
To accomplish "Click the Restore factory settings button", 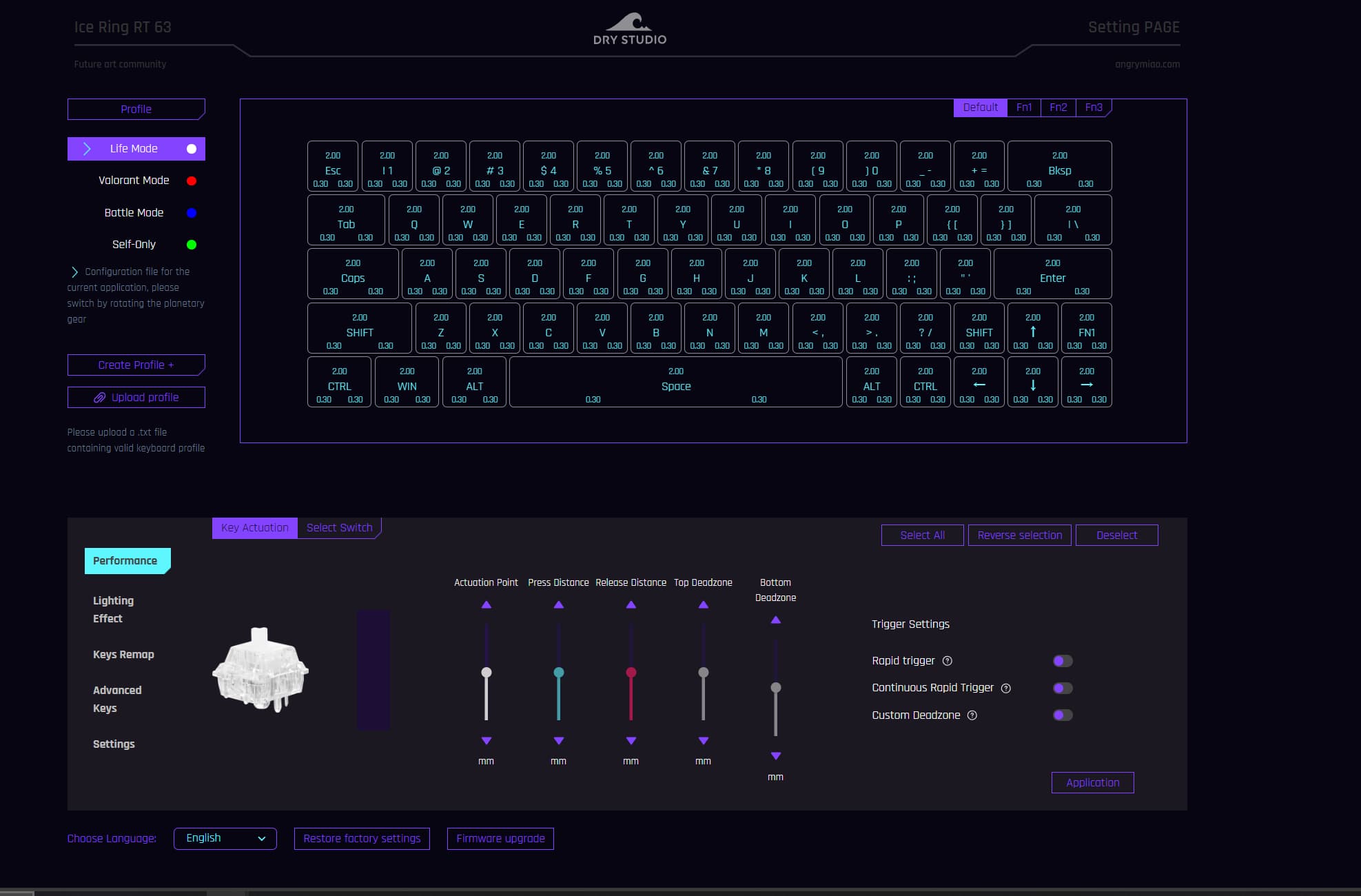I will tap(362, 839).
